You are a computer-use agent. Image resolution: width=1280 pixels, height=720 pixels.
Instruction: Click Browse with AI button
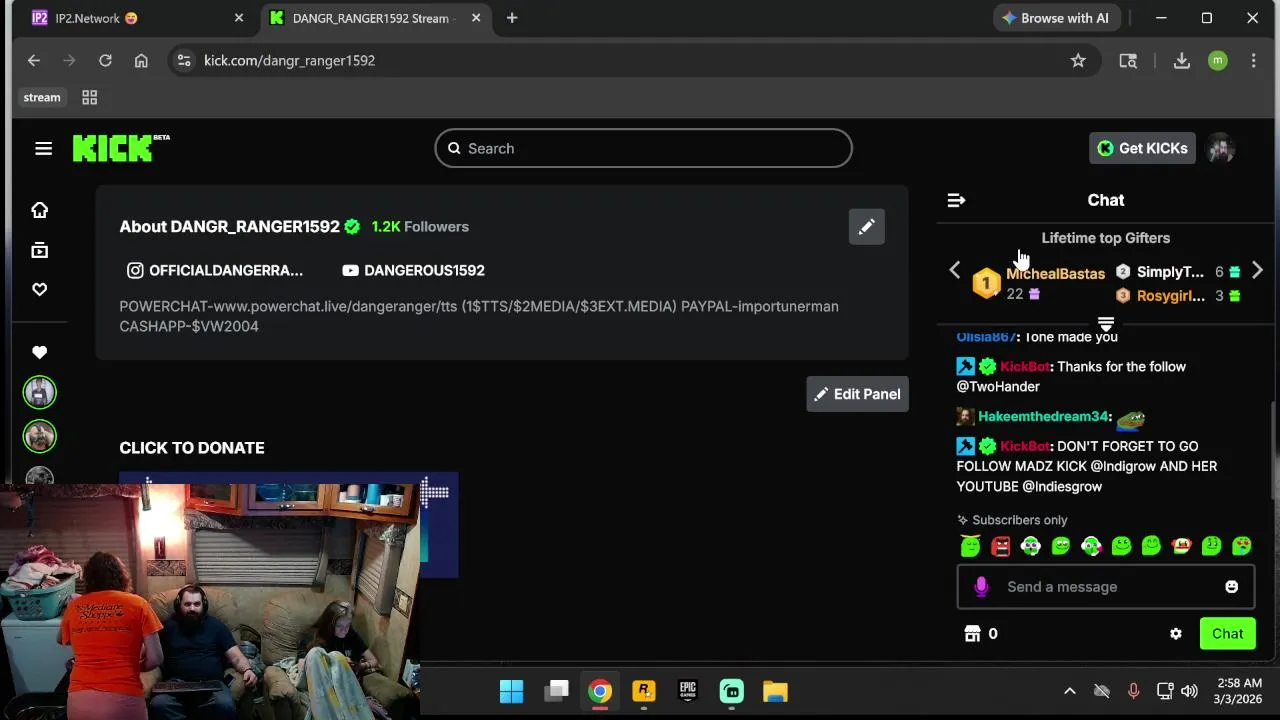point(1055,18)
